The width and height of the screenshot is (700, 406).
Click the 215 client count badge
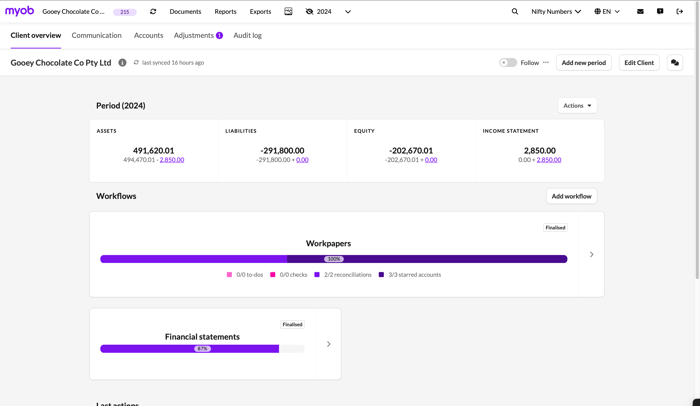click(125, 12)
